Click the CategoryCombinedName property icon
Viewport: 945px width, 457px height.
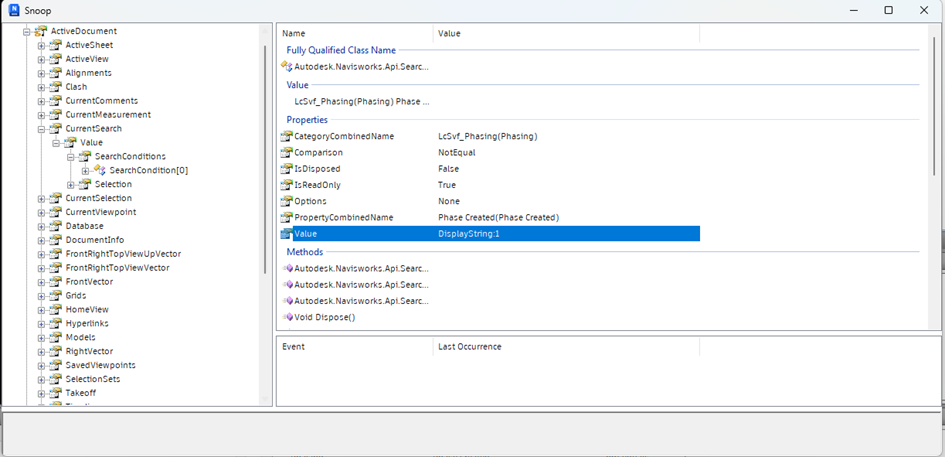tap(287, 136)
